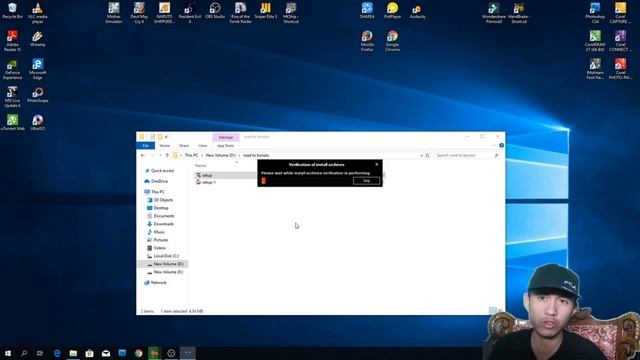Select the Winamp desktop icon

(38, 38)
